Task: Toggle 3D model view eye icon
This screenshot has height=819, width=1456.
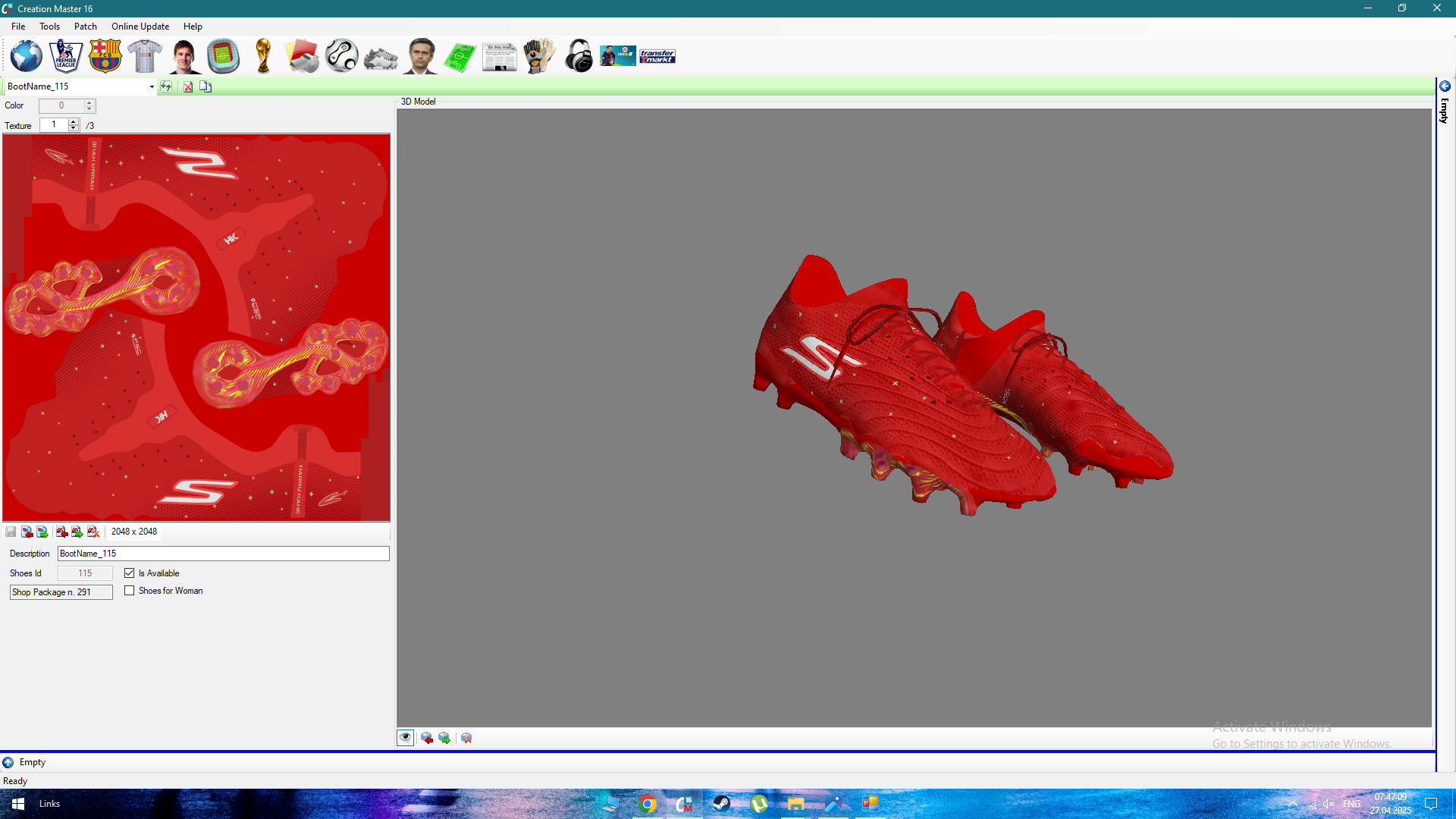Action: [406, 738]
